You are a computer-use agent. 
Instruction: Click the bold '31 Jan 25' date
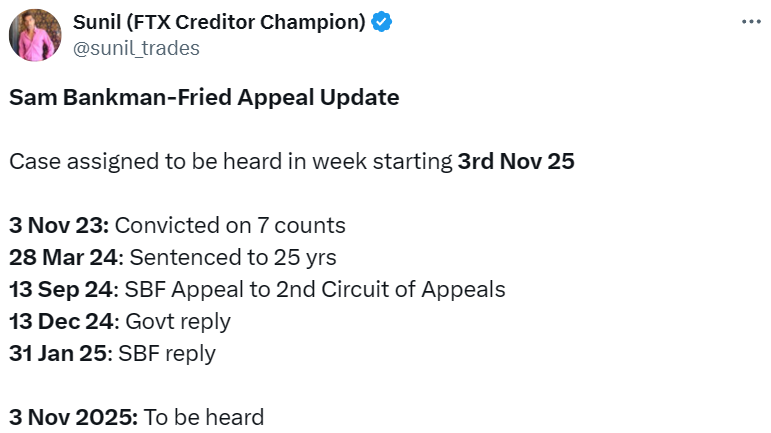59,353
